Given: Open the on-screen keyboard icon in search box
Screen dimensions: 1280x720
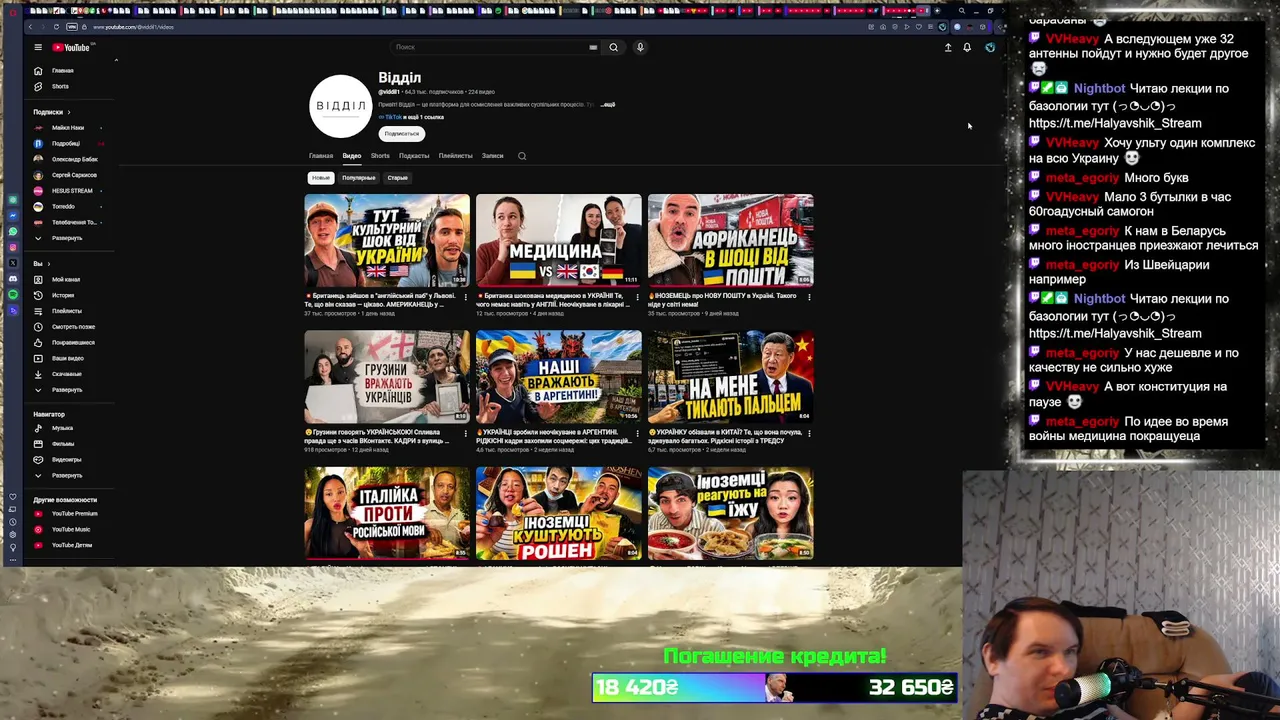Looking at the screenshot, I should pyautogui.click(x=593, y=47).
